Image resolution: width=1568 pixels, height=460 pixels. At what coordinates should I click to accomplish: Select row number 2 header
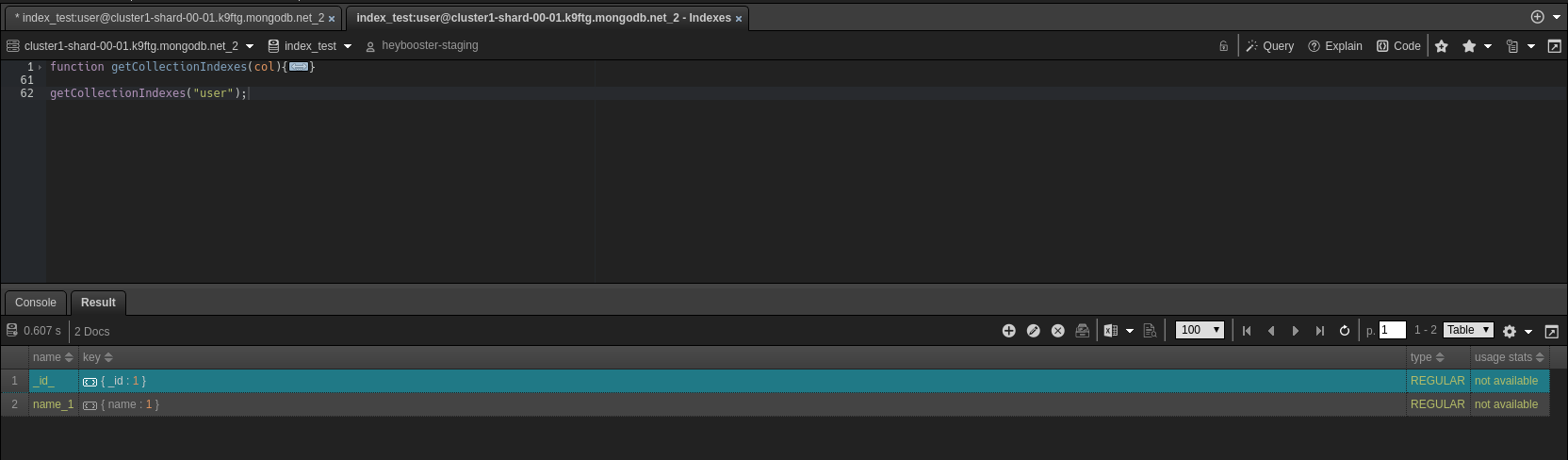(14, 404)
